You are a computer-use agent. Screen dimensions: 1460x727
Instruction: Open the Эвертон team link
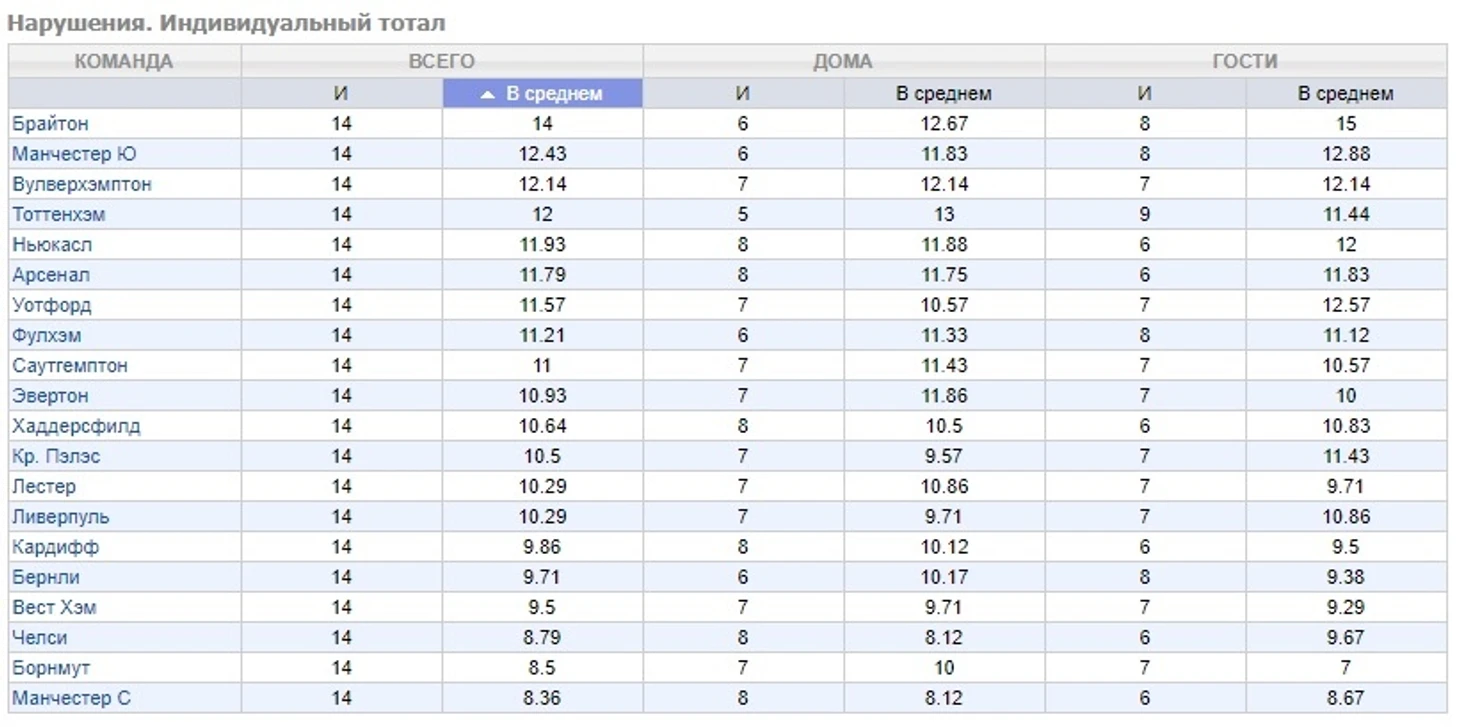pos(50,396)
